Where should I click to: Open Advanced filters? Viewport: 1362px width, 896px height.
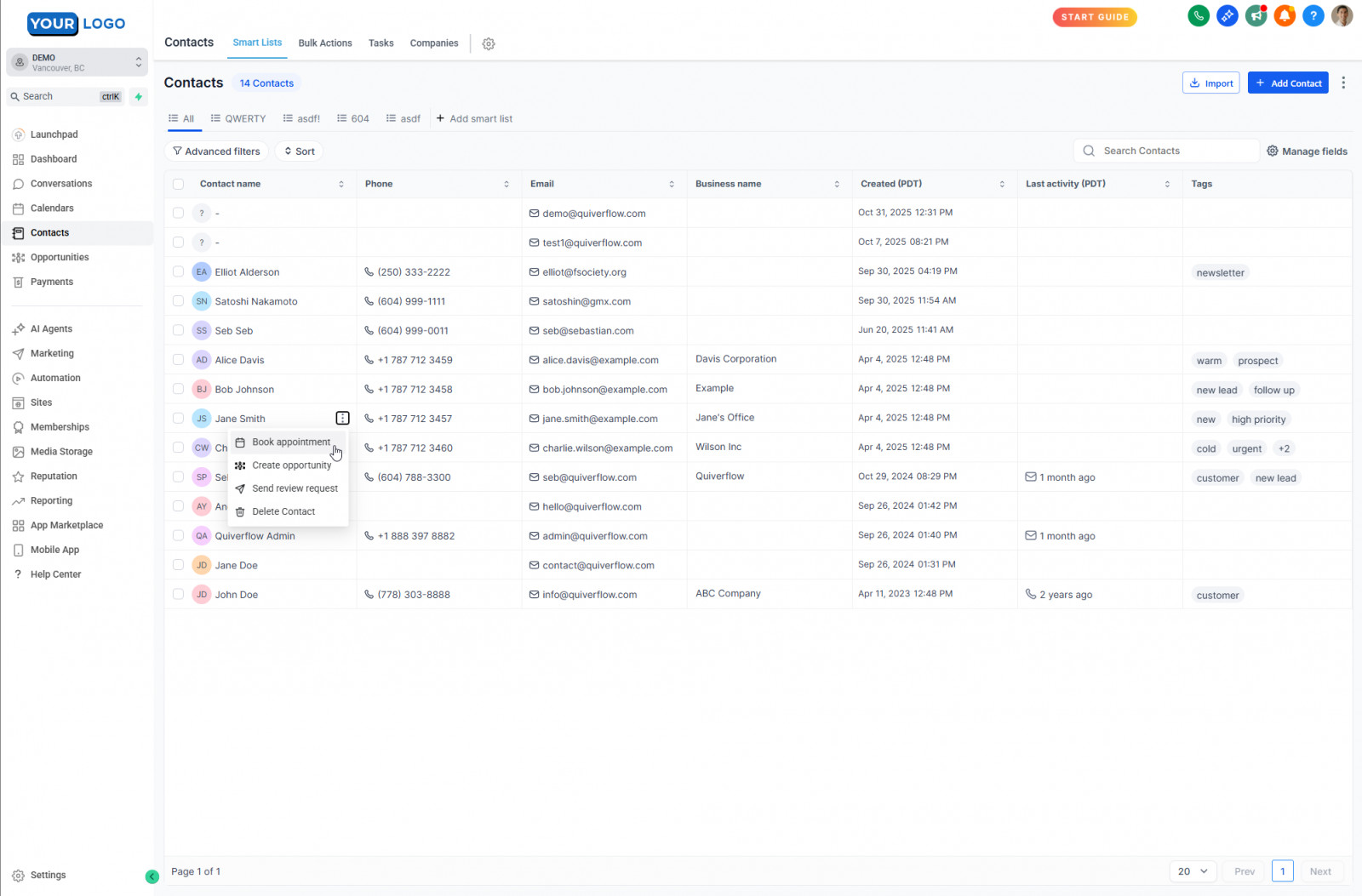click(216, 151)
